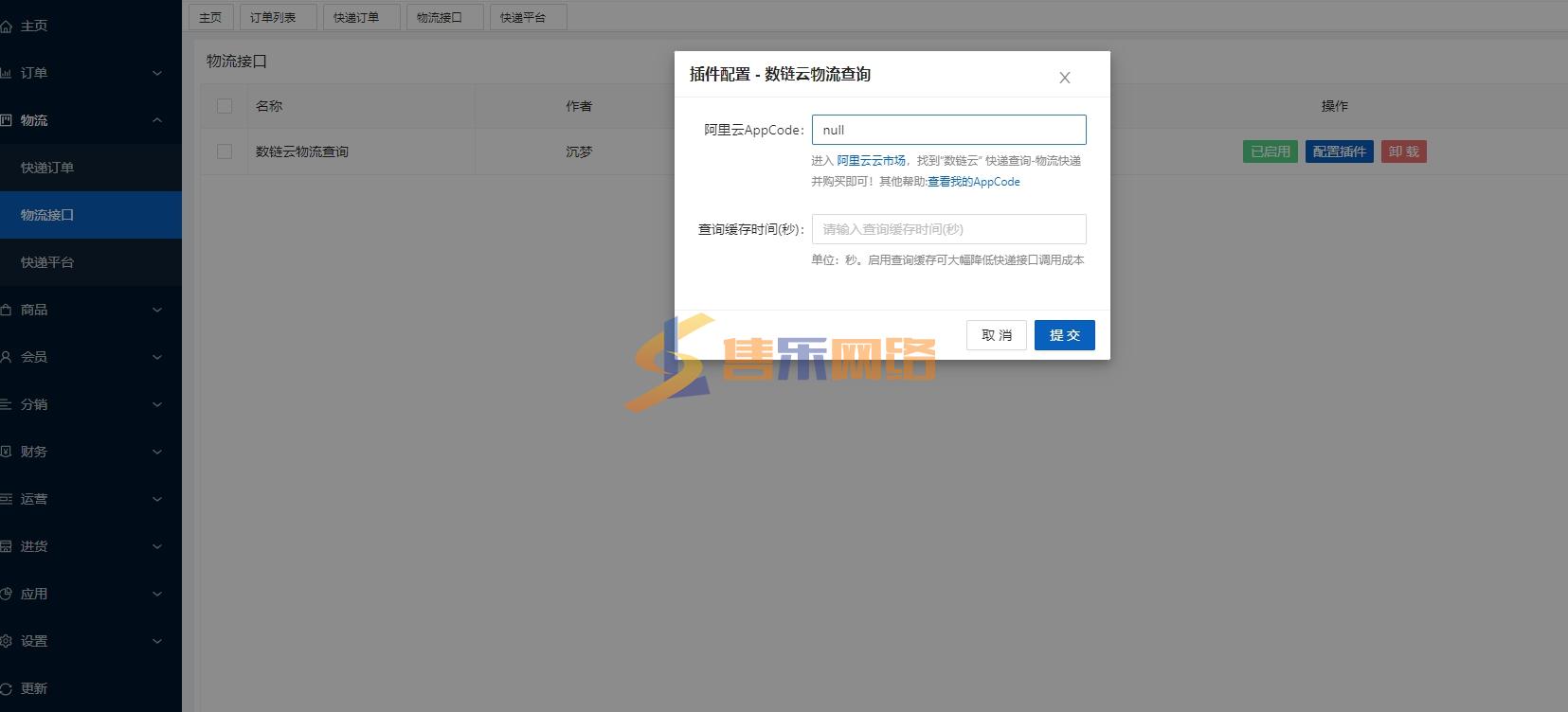Image resolution: width=1568 pixels, height=712 pixels.
Task: Open 快递平台 in the sidebar submenu
Action: 47,262
